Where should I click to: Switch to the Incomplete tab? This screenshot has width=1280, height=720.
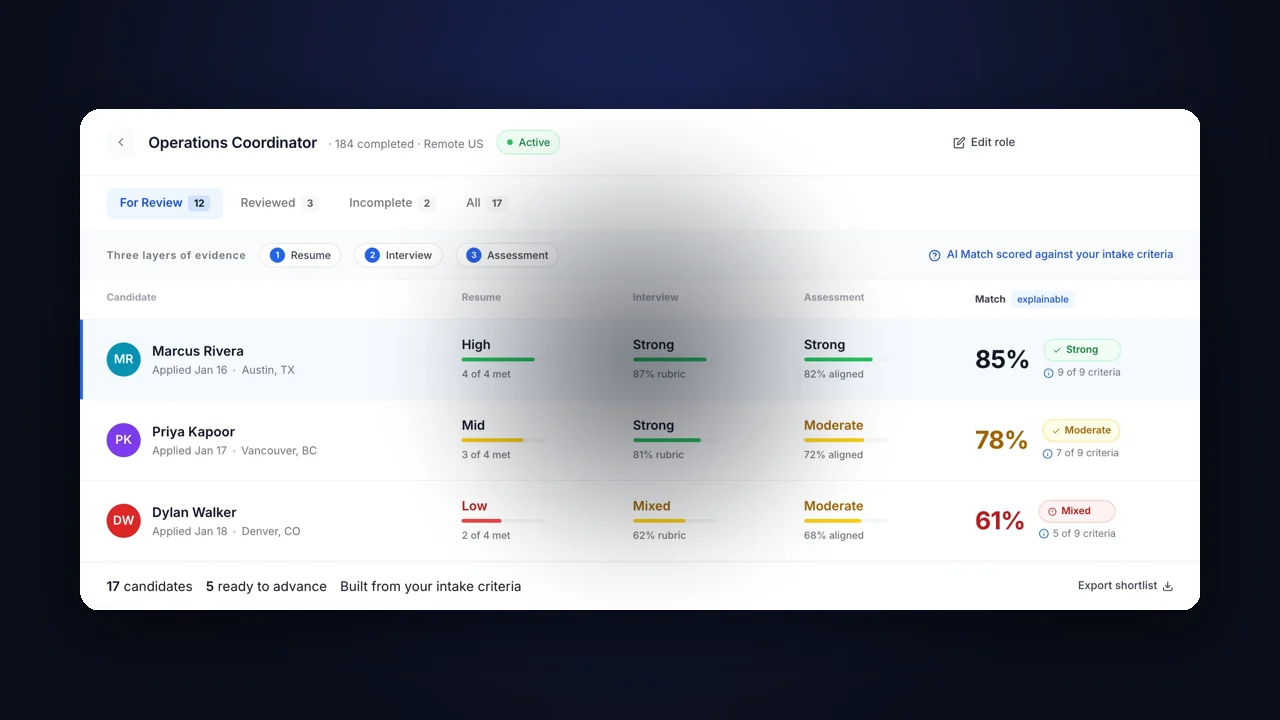point(391,203)
